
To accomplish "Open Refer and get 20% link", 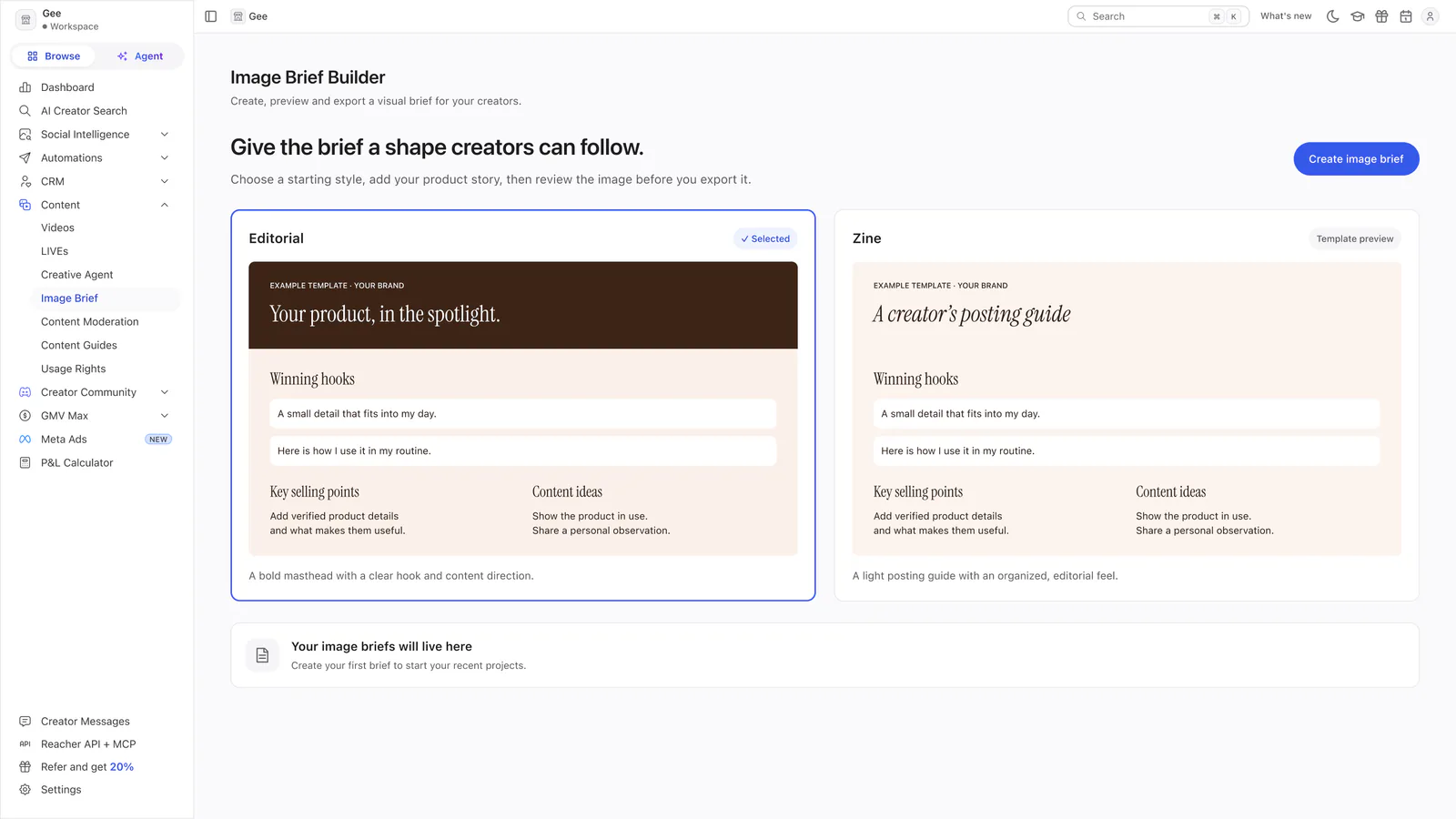I will tap(87, 767).
